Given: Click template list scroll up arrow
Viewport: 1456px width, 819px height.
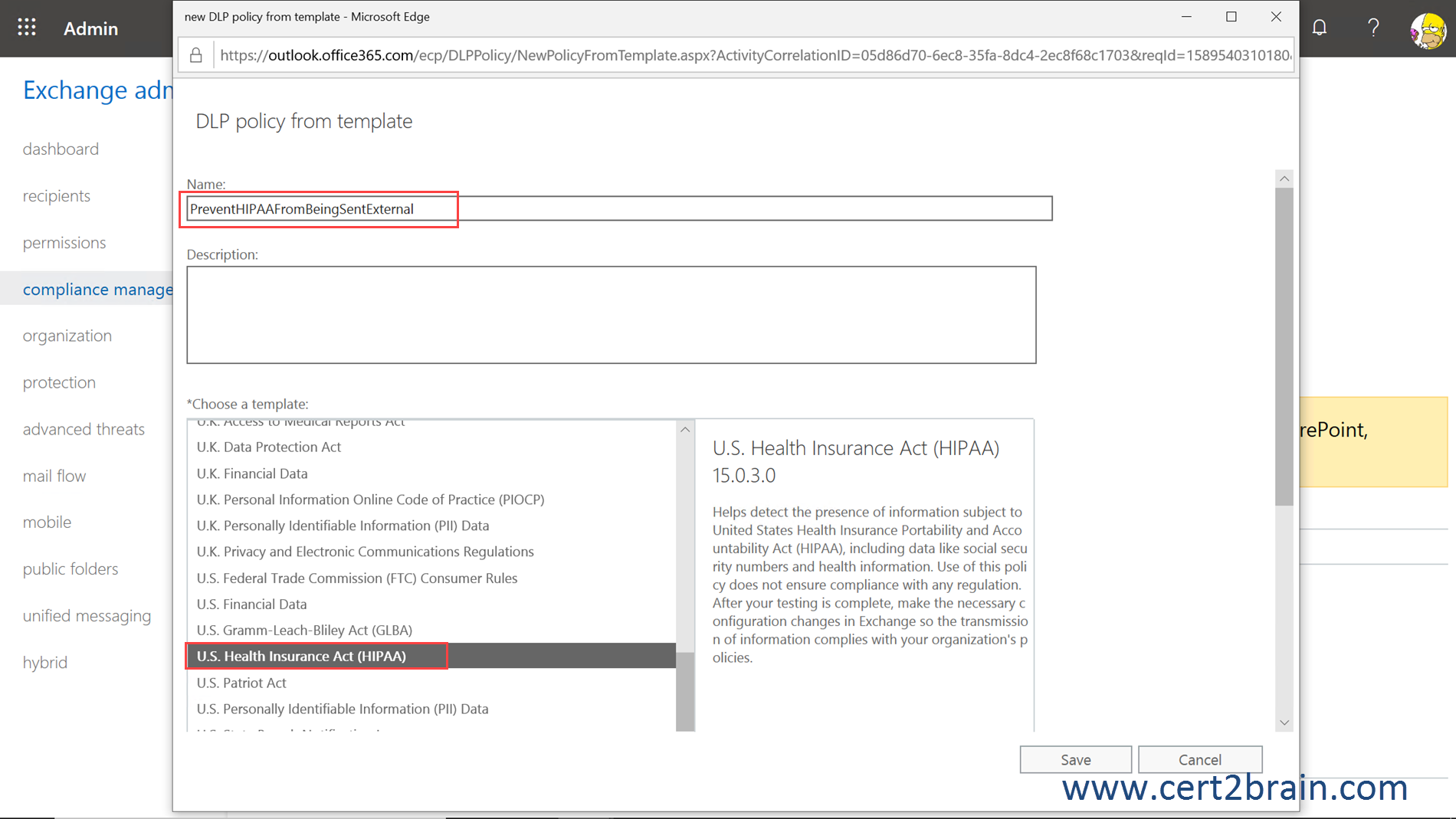Looking at the screenshot, I should point(685,430).
